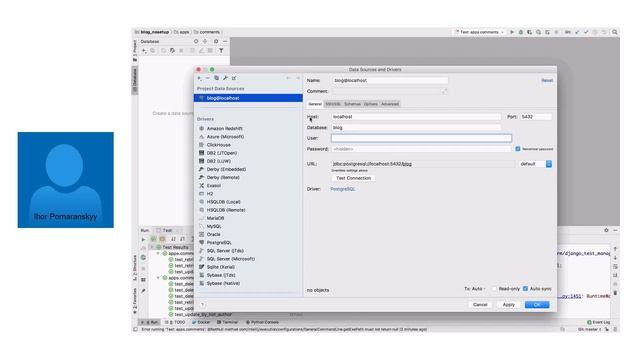This screenshot has height=360, width=640.
Task: Click the Host input field
Action: 416,117
